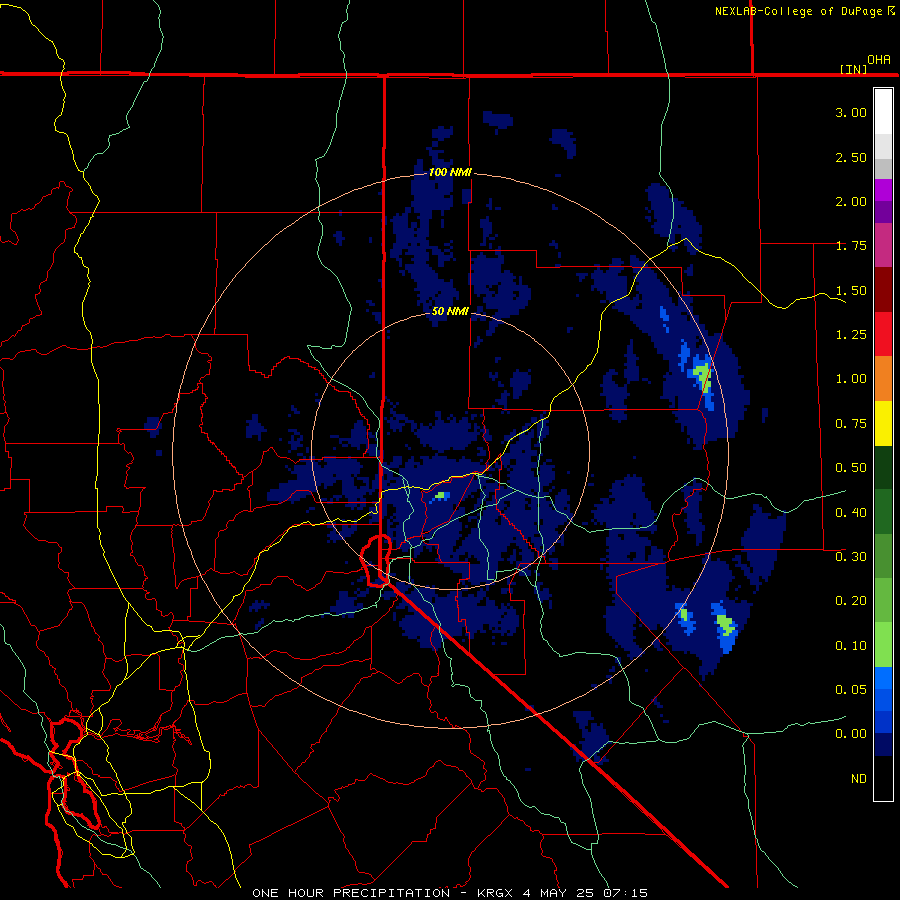Click the dark green swatch in the color scale
Image resolution: width=900 pixels, height=900 pixels.
click(x=883, y=467)
